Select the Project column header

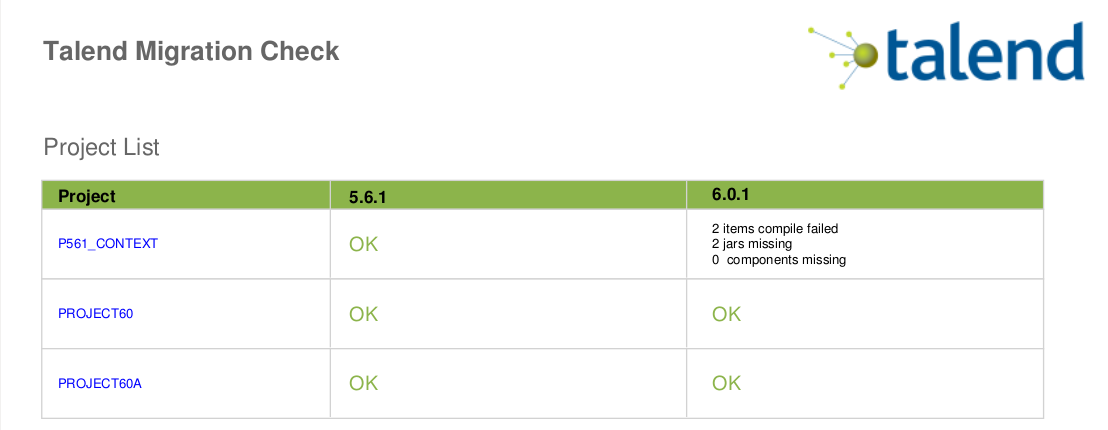pos(87,196)
